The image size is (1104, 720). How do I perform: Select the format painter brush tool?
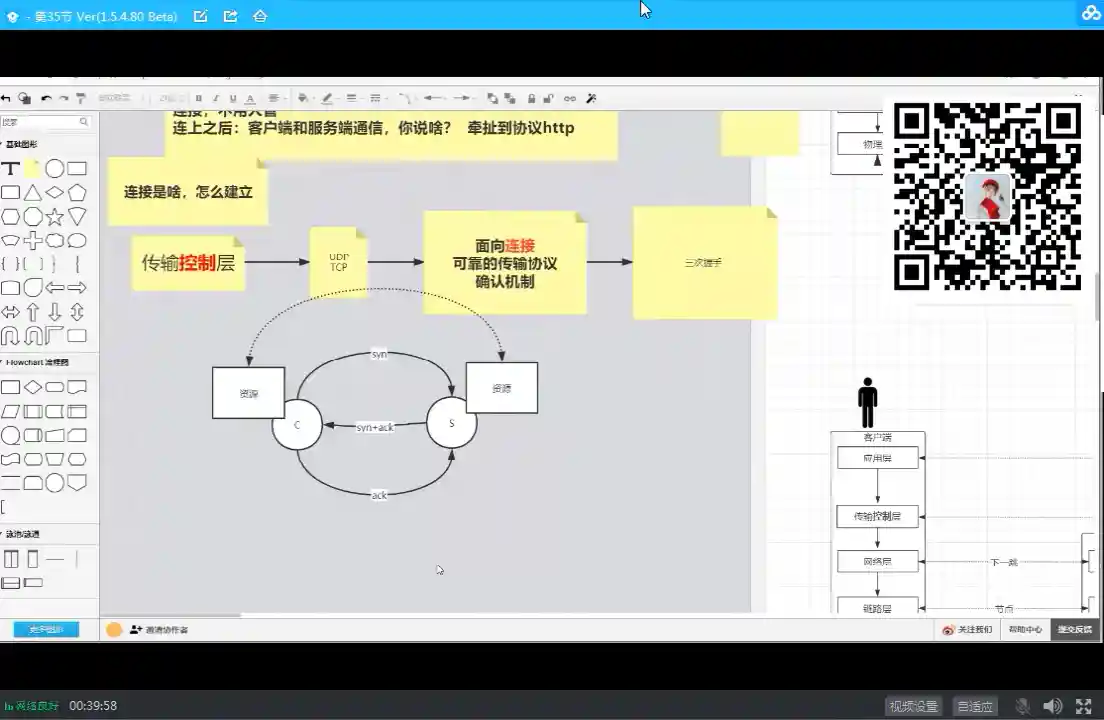(81, 99)
